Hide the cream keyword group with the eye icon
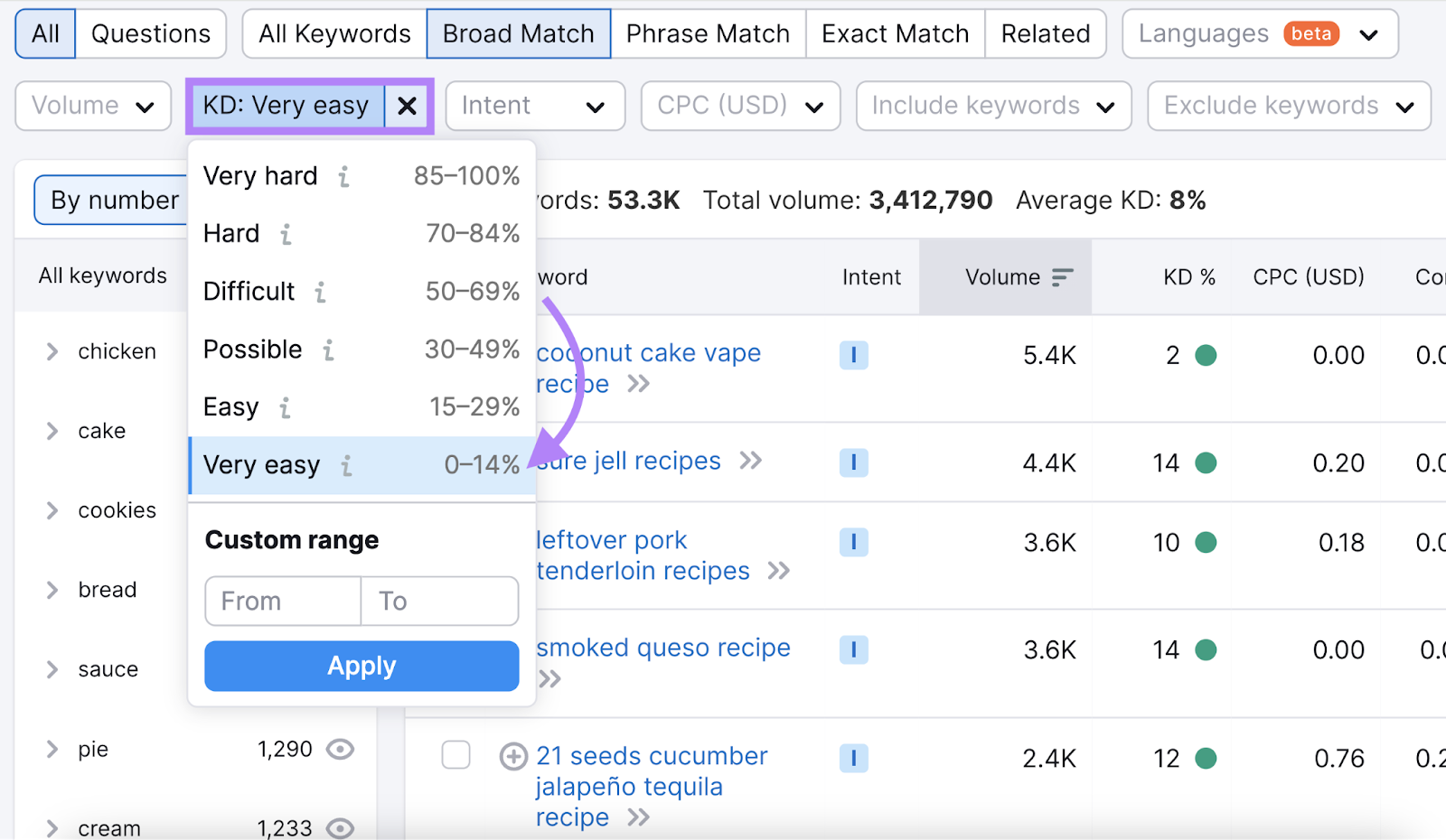Screen dimensions: 1446x840 (x=342, y=828)
